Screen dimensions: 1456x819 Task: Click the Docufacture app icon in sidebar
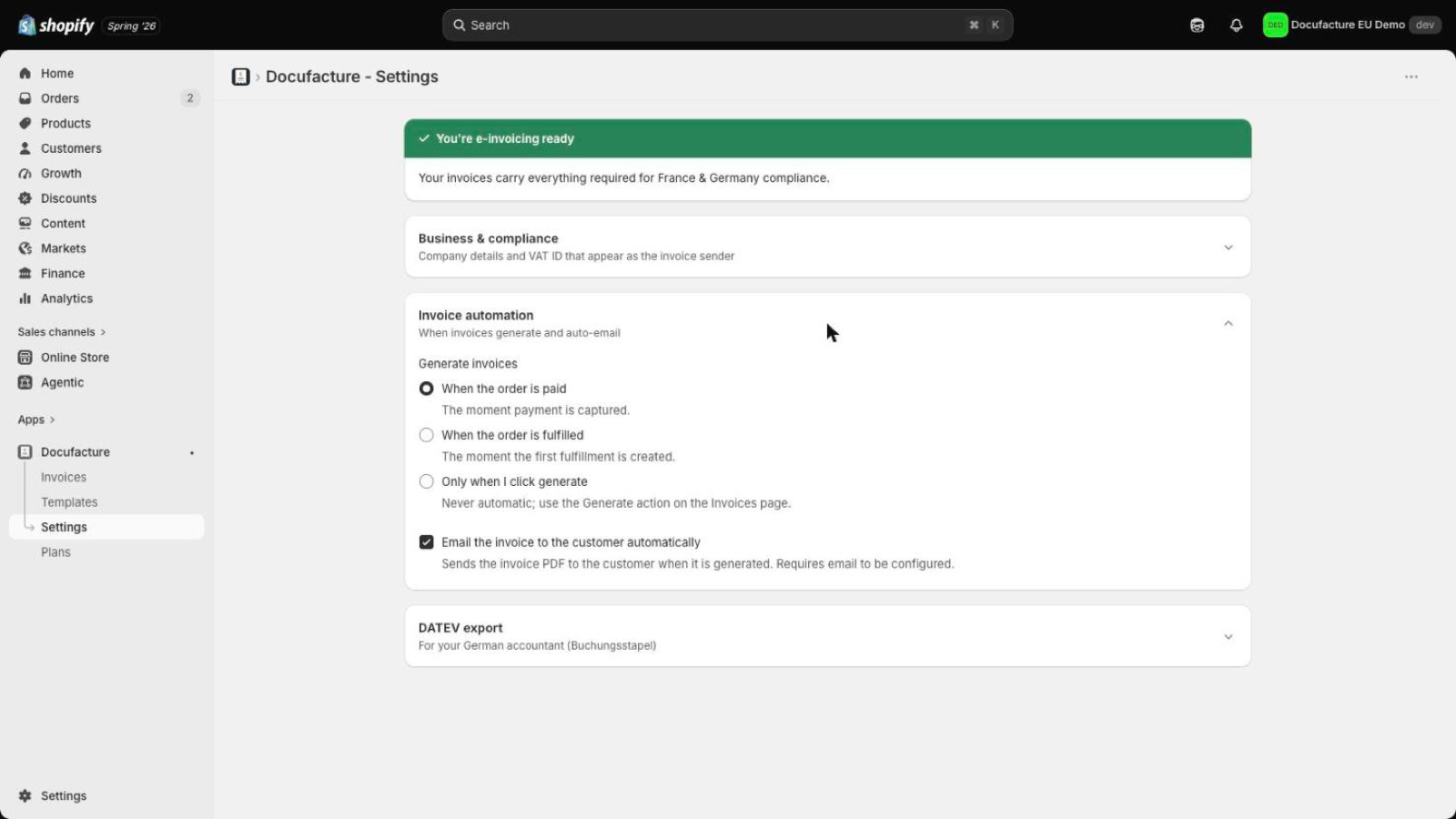(25, 452)
